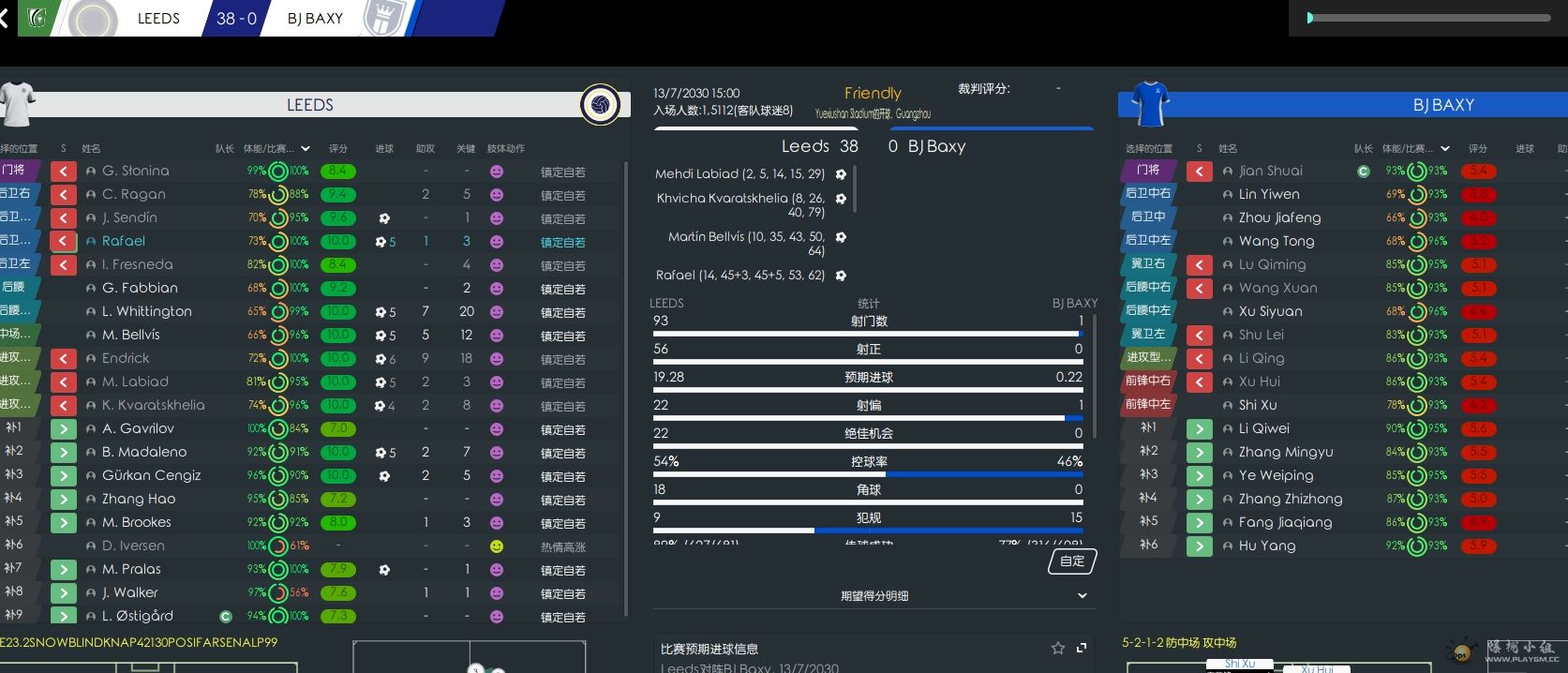Expand the 期望得分明细 section chevron
This screenshot has height=673, width=1568.
click(x=1083, y=595)
